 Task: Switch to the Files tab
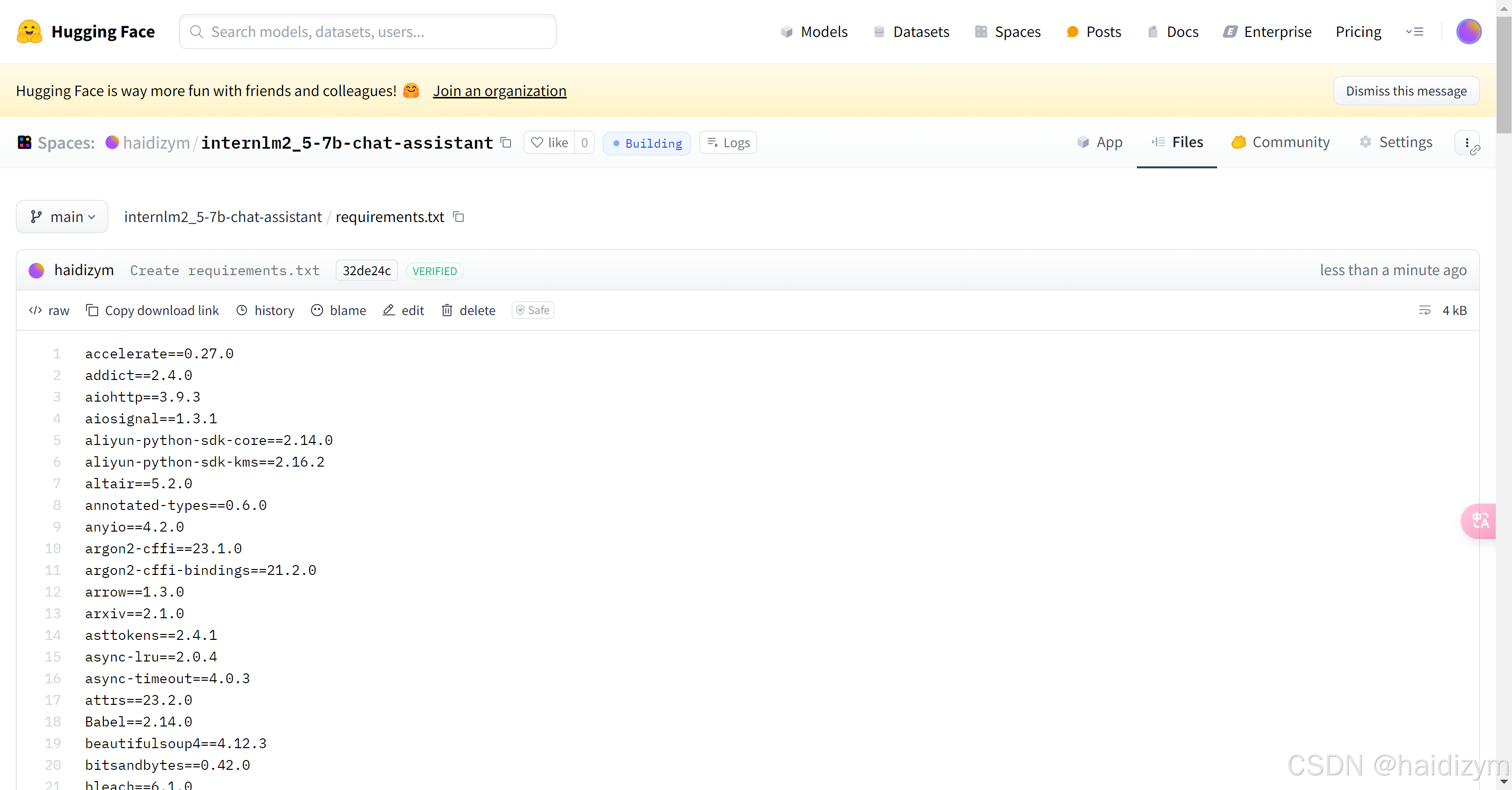tap(1177, 143)
